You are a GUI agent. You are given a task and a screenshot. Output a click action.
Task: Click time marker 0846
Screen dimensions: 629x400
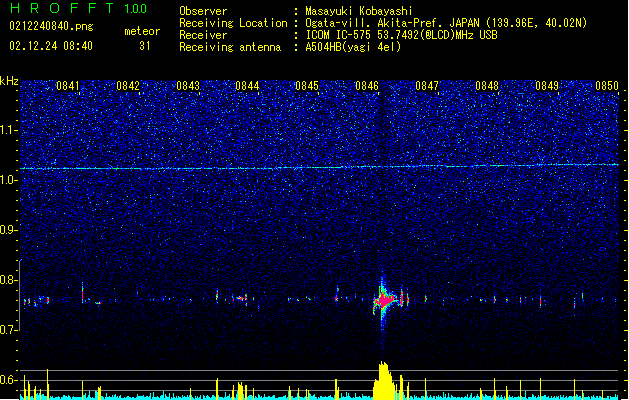click(367, 86)
